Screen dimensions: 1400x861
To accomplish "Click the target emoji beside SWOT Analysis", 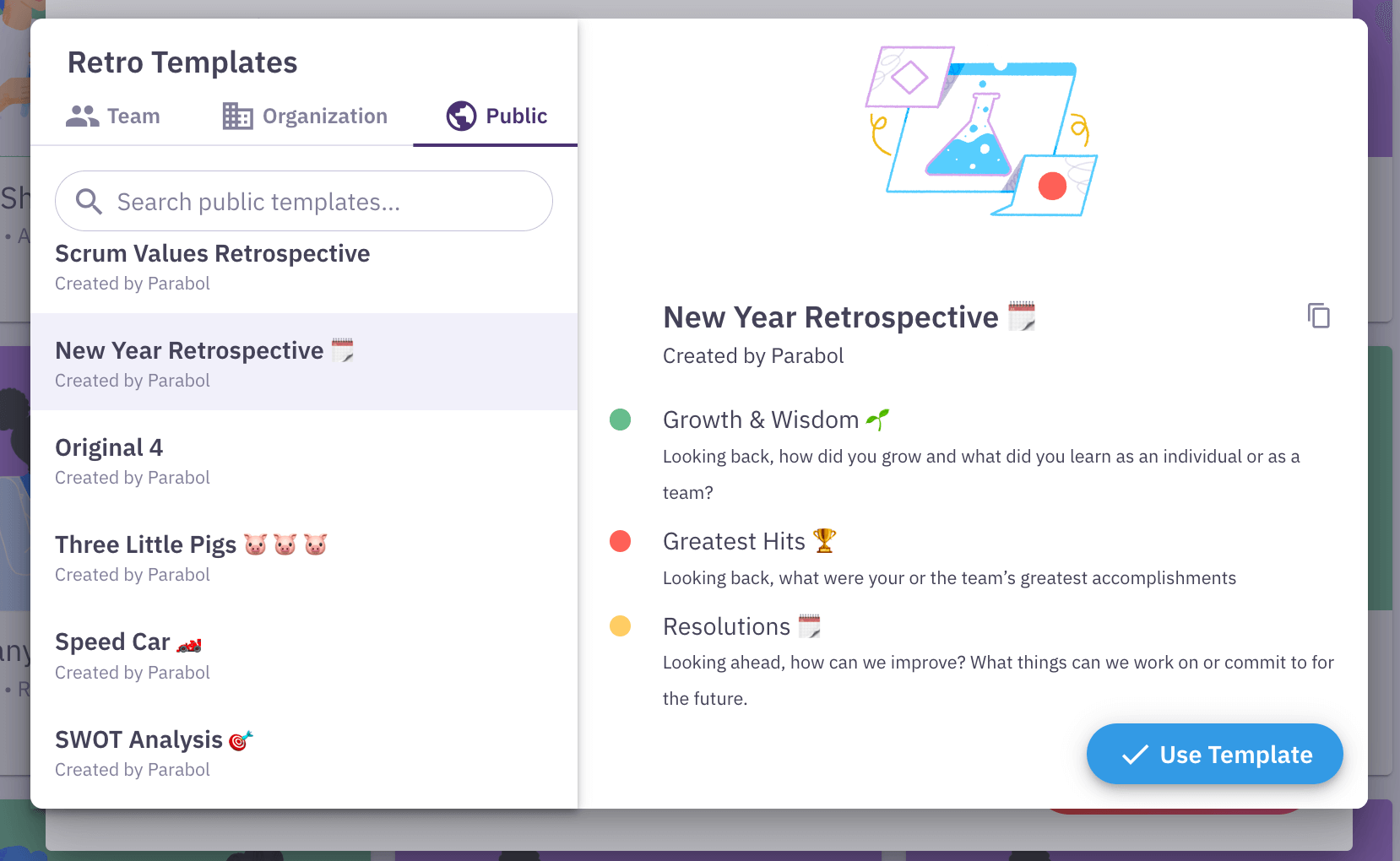I will pos(241,740).
